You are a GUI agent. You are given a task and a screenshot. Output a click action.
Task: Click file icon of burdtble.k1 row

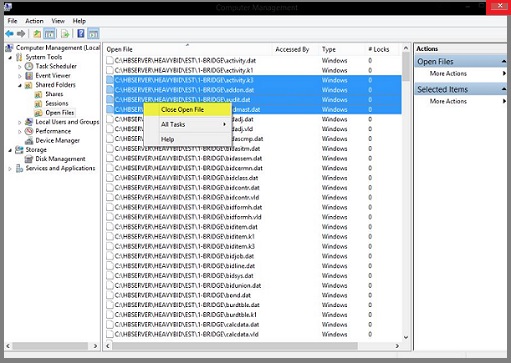coord(110,315)
